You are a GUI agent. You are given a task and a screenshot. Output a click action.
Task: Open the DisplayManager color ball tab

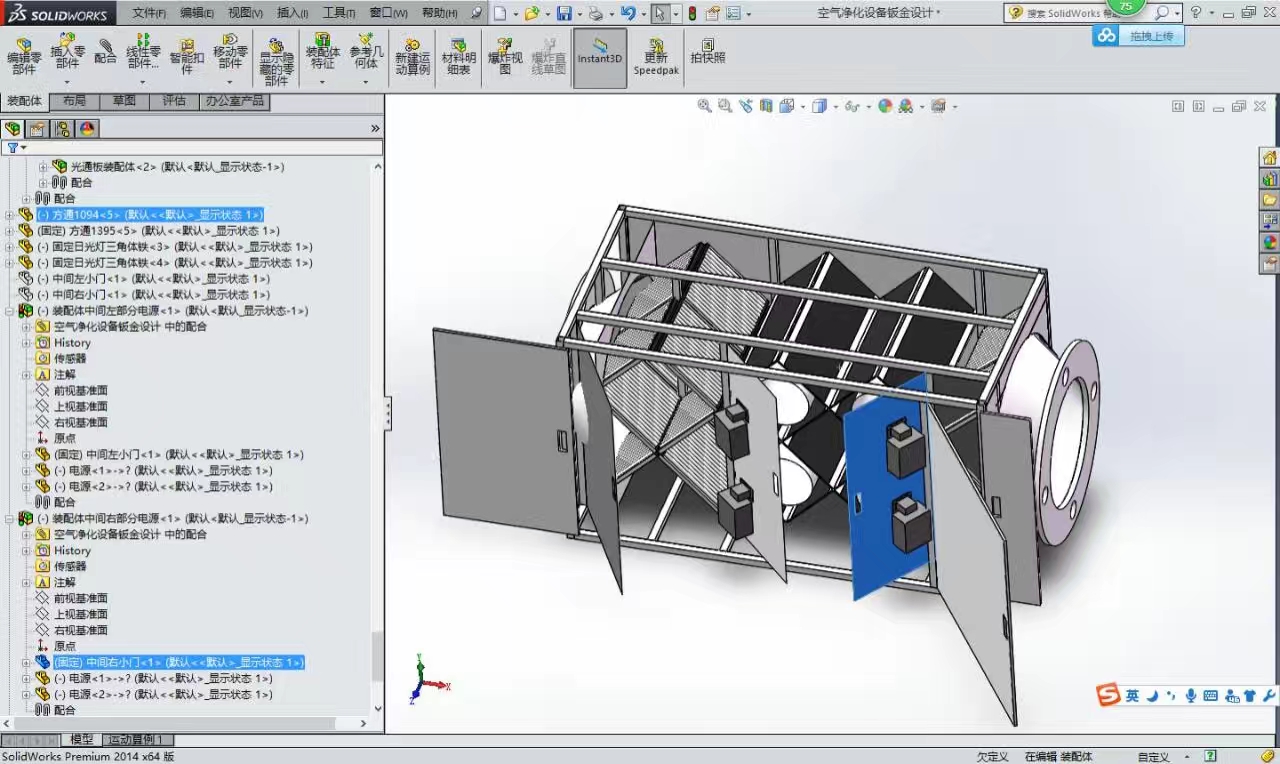88,128
